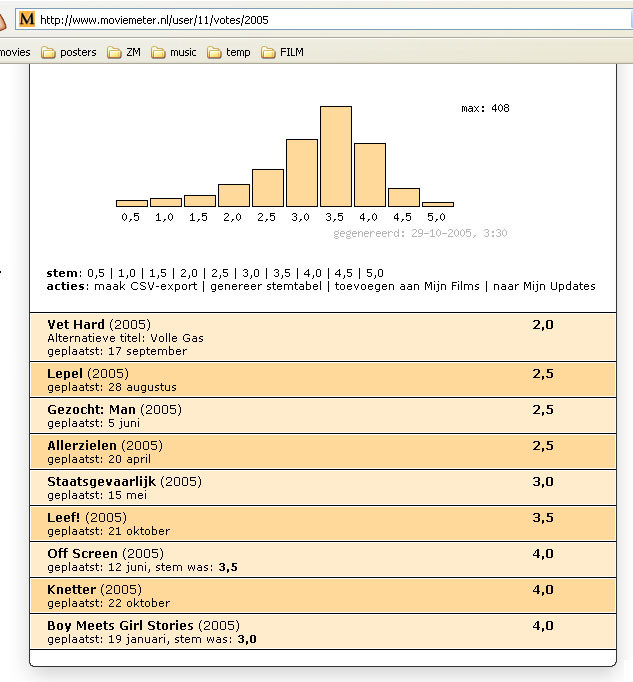This screenshot has height=682, width=633.
Task: Open the Staatsgevaarlijk movie entry
Action: coord(102,482)
